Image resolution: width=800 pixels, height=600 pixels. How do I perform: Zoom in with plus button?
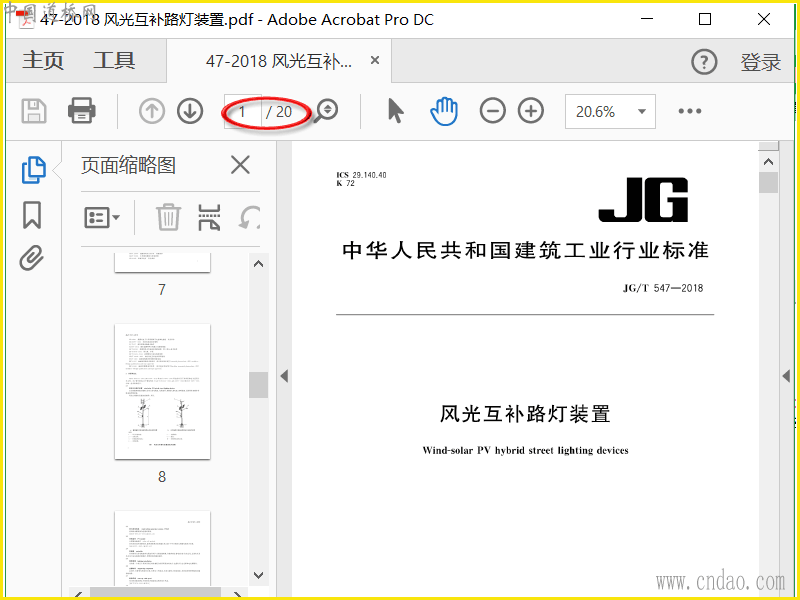pos(531,111)
